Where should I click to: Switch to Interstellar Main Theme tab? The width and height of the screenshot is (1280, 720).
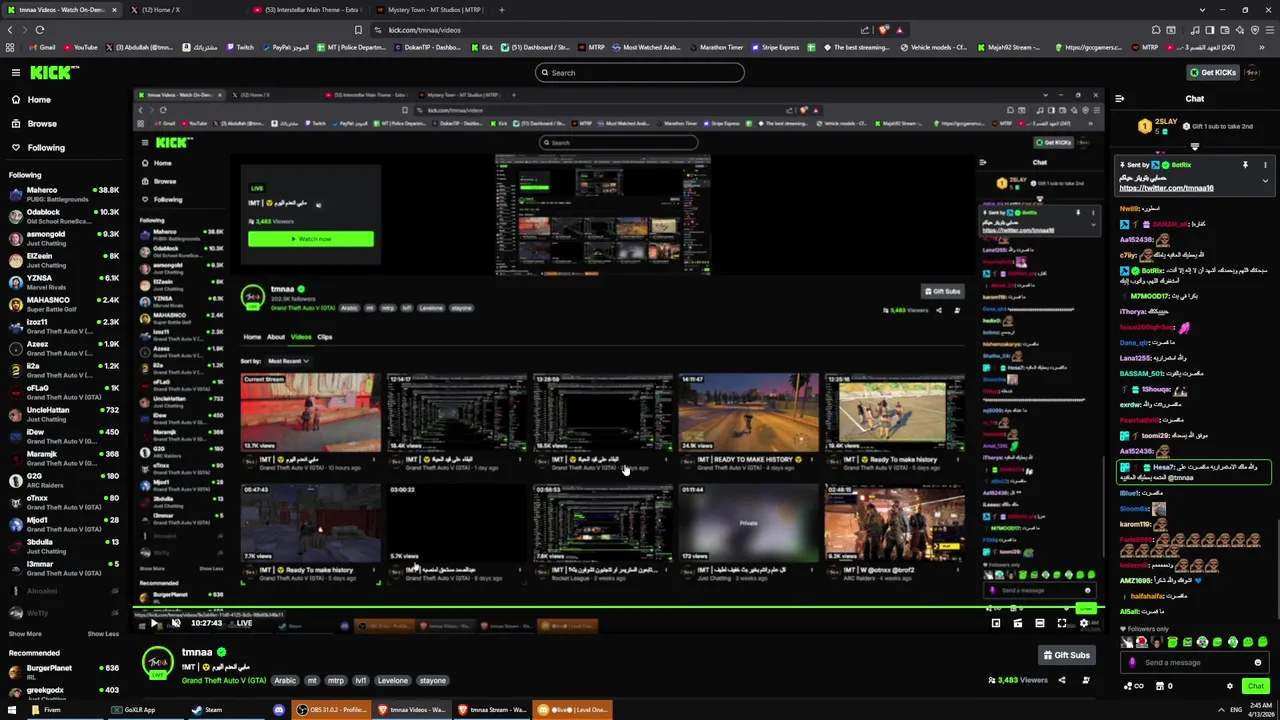(x=306, y=10)
